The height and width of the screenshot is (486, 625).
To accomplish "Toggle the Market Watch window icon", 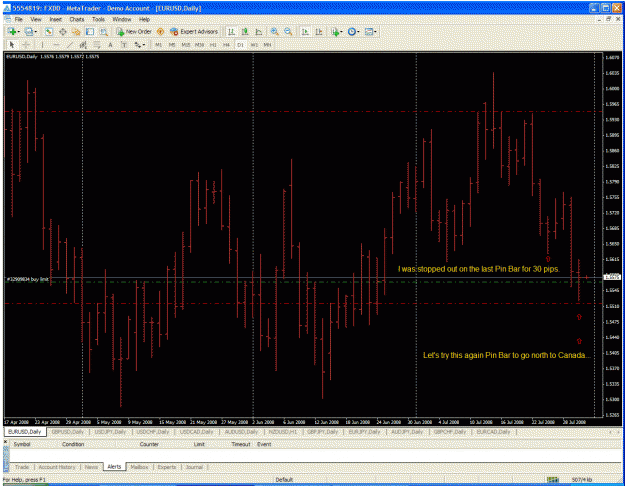I will coord(49,31).
